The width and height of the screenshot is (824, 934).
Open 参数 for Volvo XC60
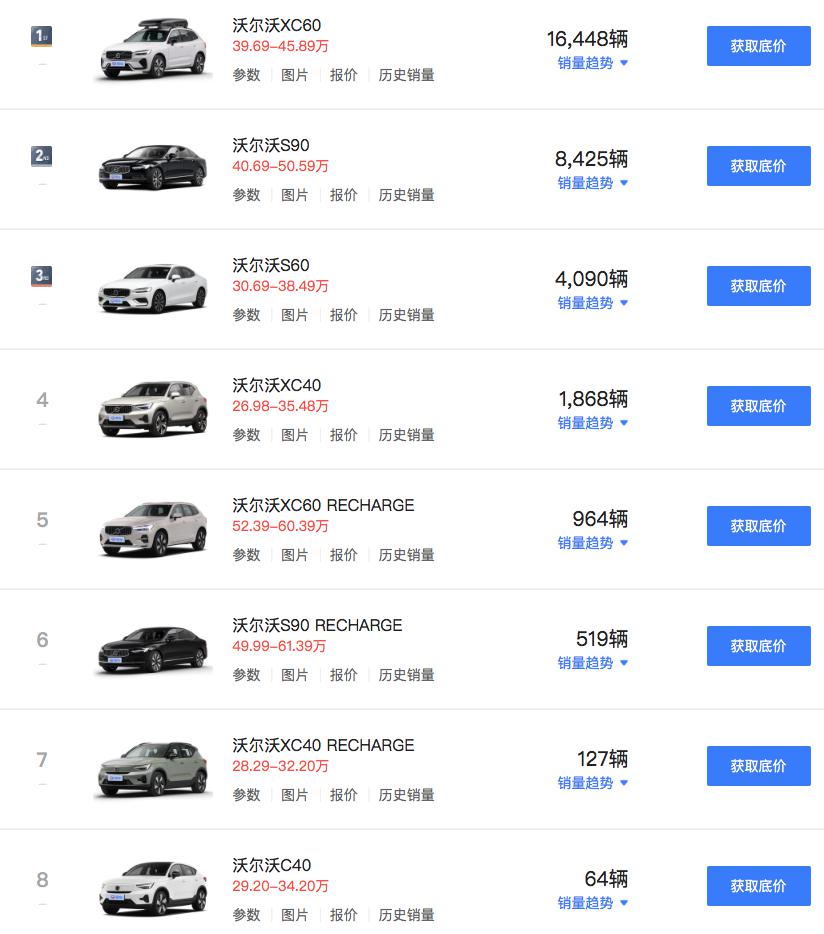(246, 75)
